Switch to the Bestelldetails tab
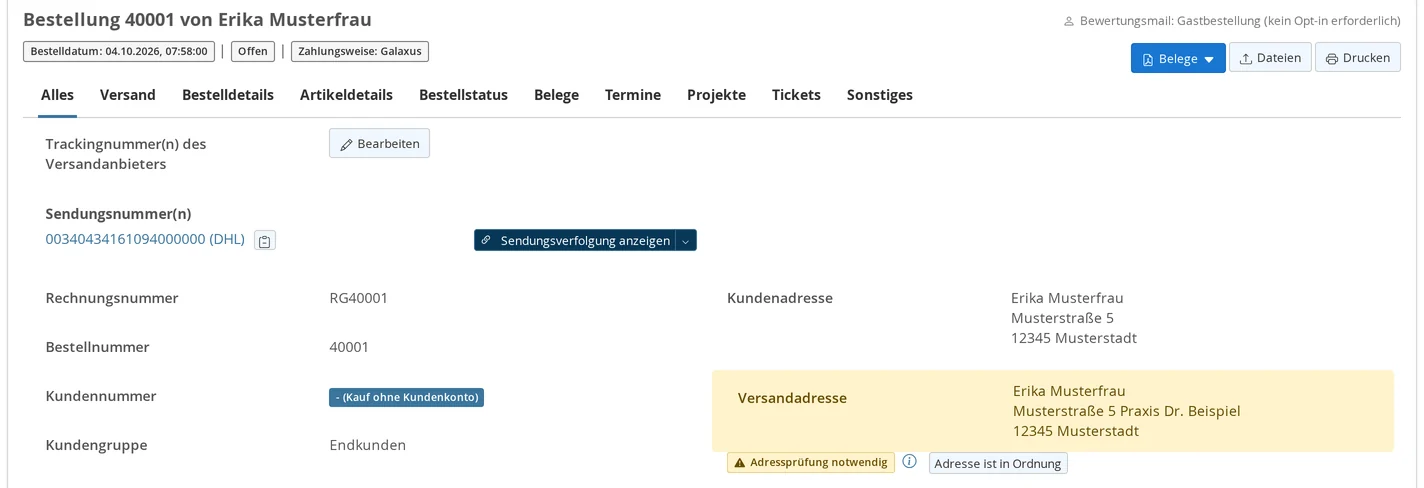Screen dimensions: 1424x488 coord(228,95)
